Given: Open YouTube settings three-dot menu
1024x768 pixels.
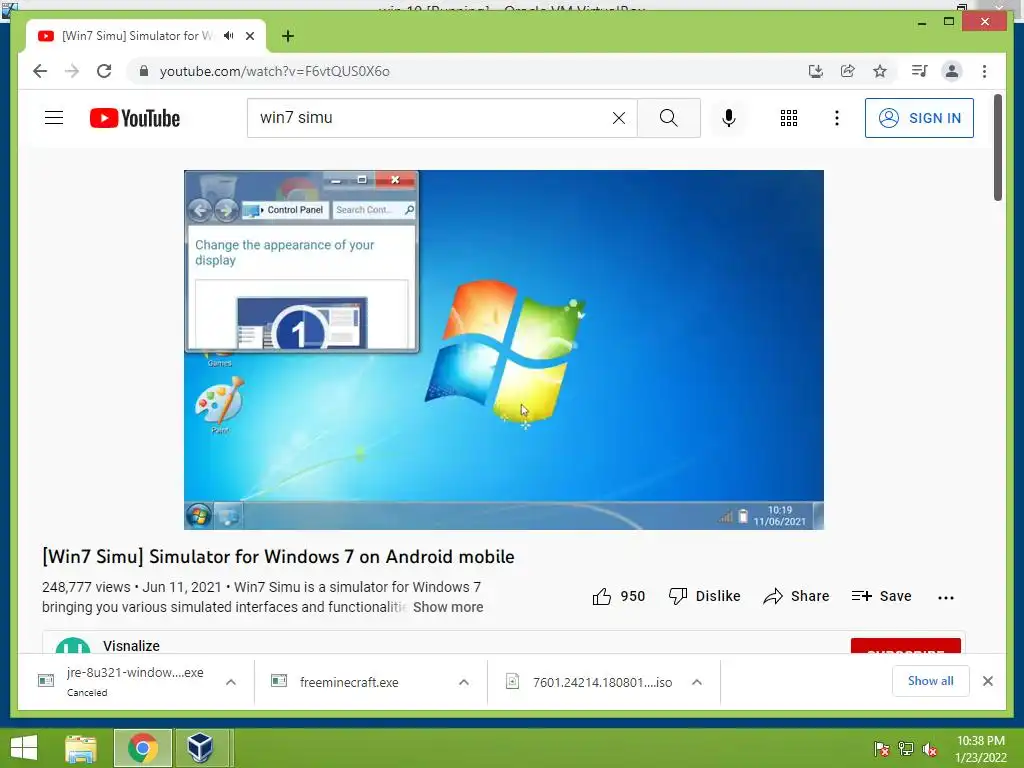Looking at the screenshot, I should point(837,118).
